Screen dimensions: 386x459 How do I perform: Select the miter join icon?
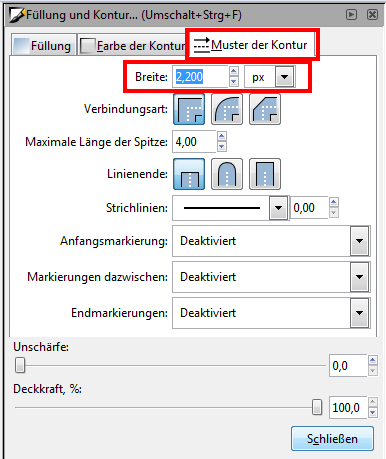pyautogui.click(x=189, y=109)
